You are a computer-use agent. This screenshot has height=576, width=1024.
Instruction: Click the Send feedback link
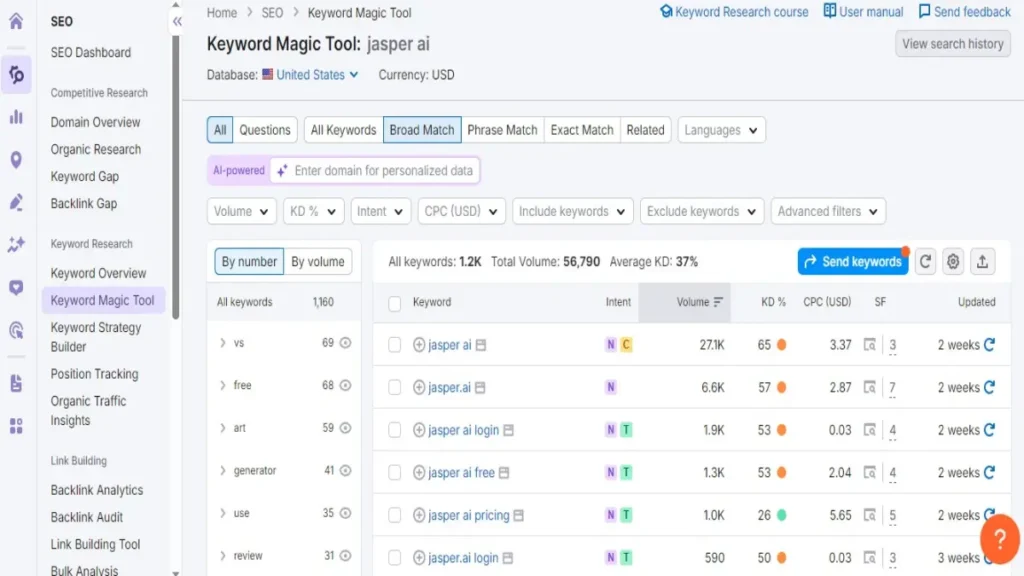(x=965, y=12)
